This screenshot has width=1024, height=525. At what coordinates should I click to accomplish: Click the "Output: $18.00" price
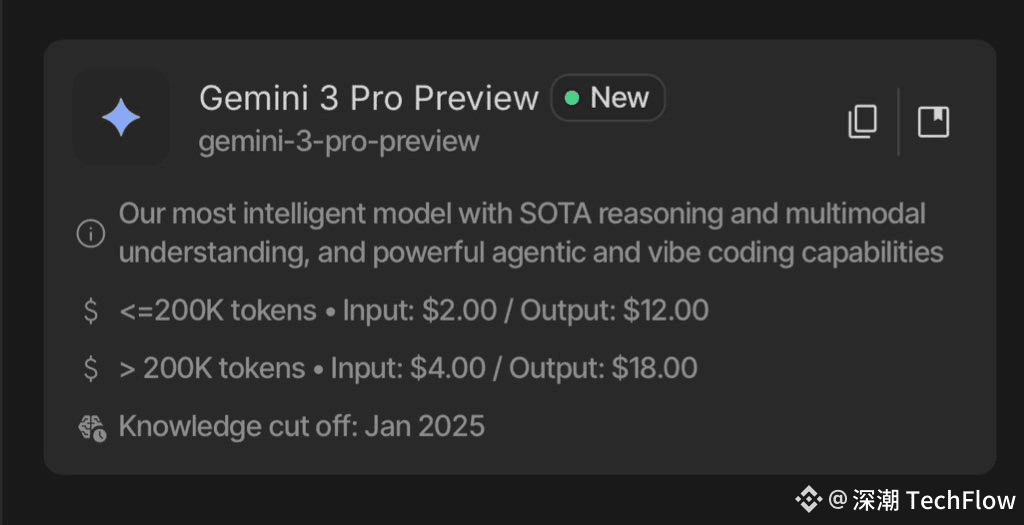tap(603, 369)
